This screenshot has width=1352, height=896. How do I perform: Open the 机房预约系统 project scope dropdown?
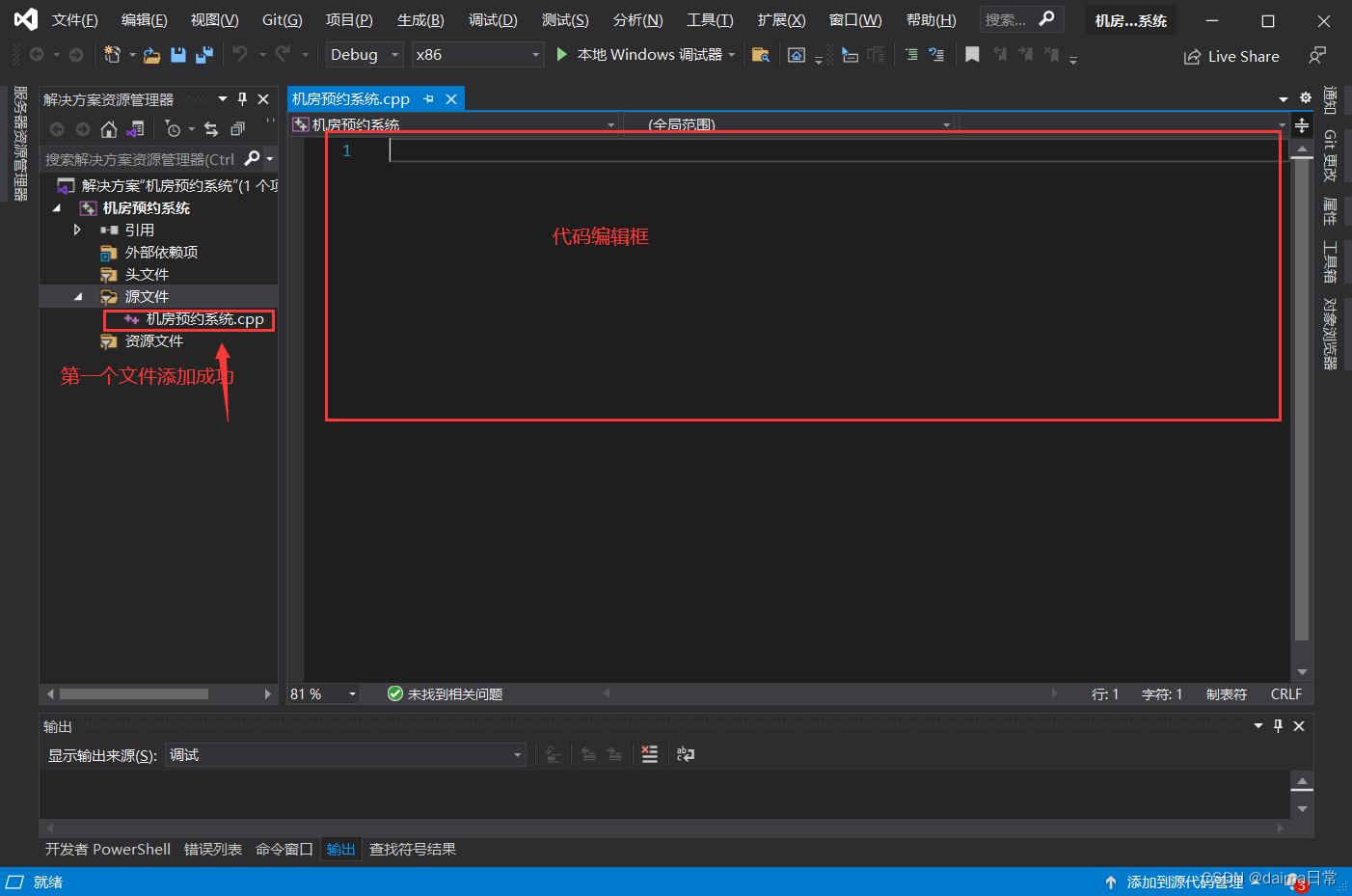click(x=453, y=124)
